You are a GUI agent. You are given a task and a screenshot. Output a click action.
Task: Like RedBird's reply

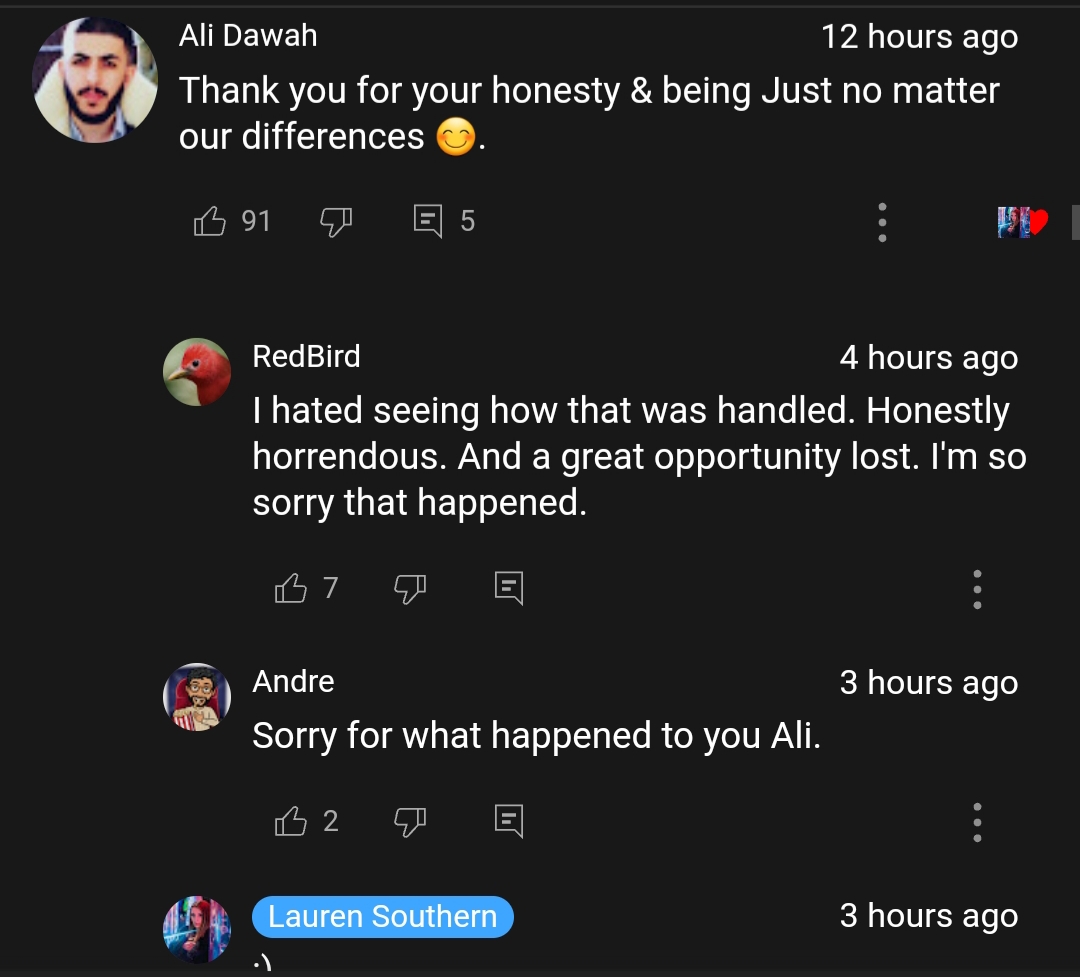coord(291,588)
